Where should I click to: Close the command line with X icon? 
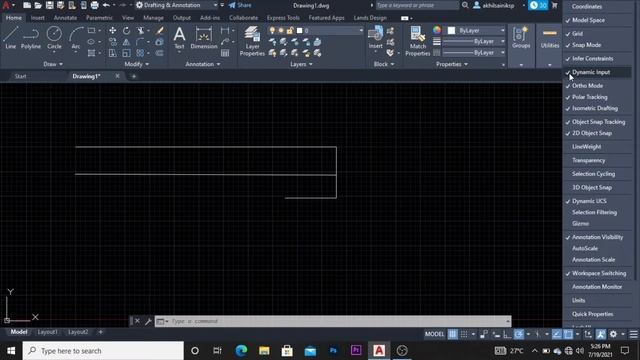point(137,321)
